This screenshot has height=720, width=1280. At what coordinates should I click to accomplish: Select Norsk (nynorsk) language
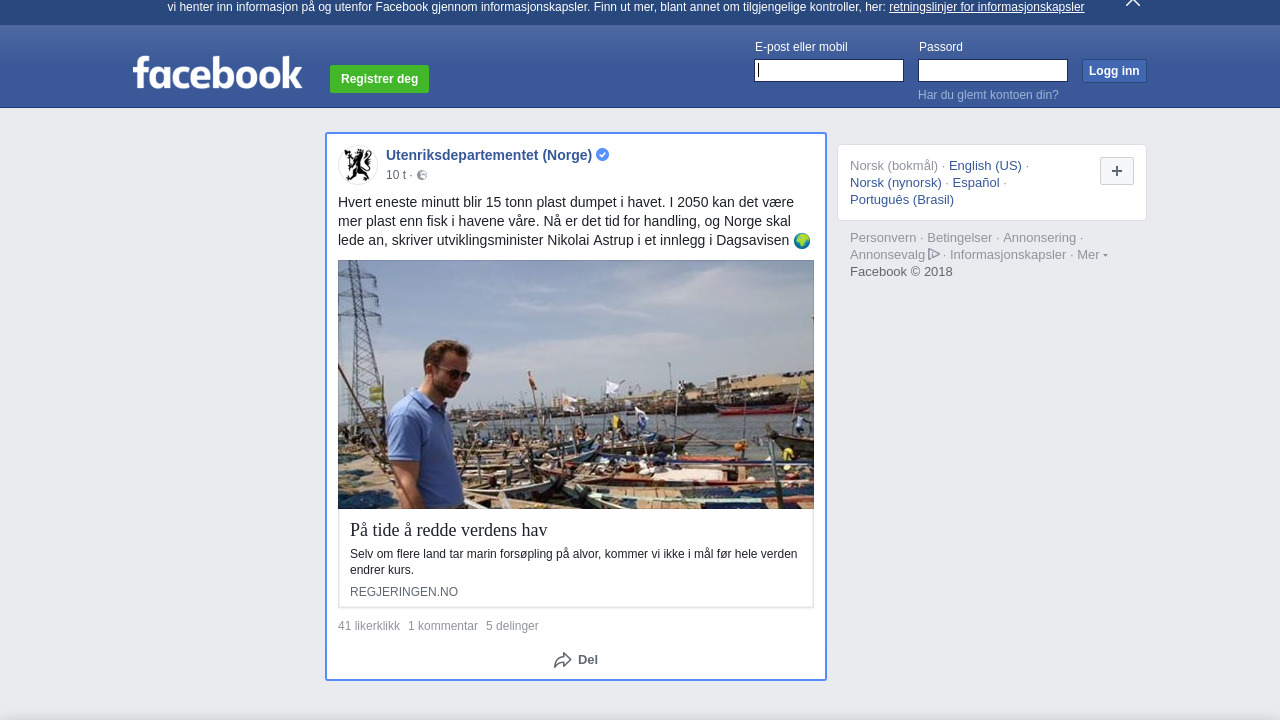[895, 183]
